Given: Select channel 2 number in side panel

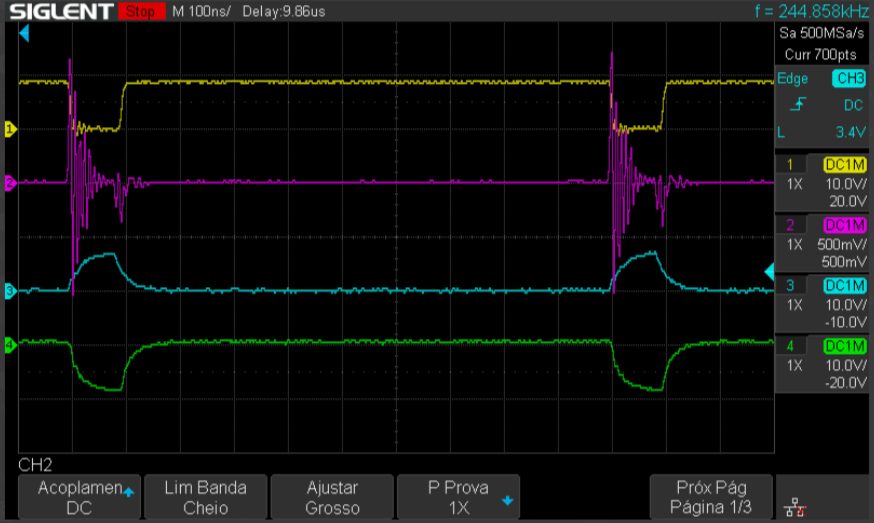Looking at the screenshot, I should 790,225.
